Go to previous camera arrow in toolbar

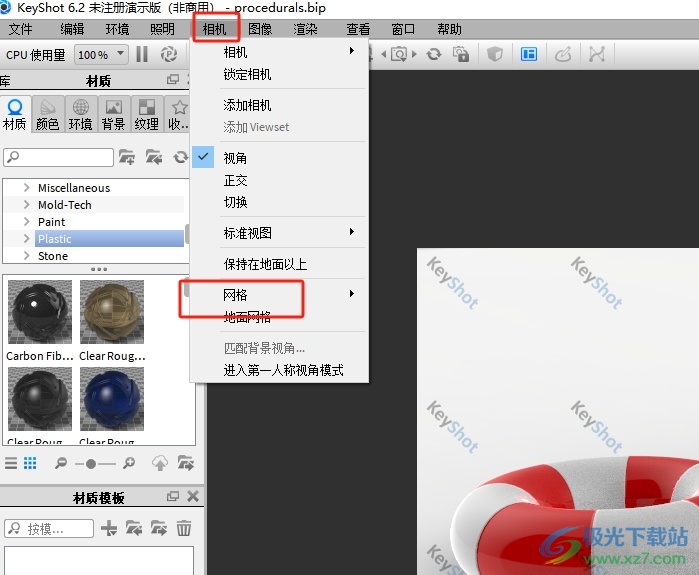pos(383,54)
